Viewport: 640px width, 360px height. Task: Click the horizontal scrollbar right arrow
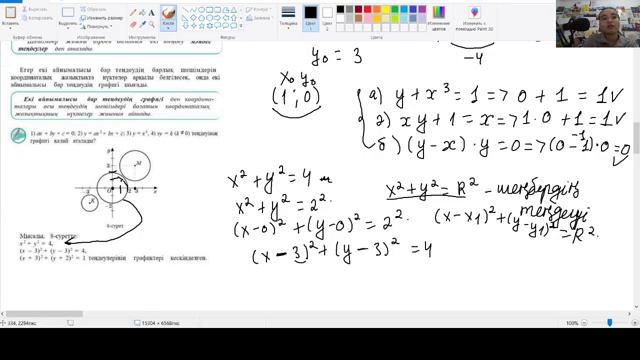[629, 314]
